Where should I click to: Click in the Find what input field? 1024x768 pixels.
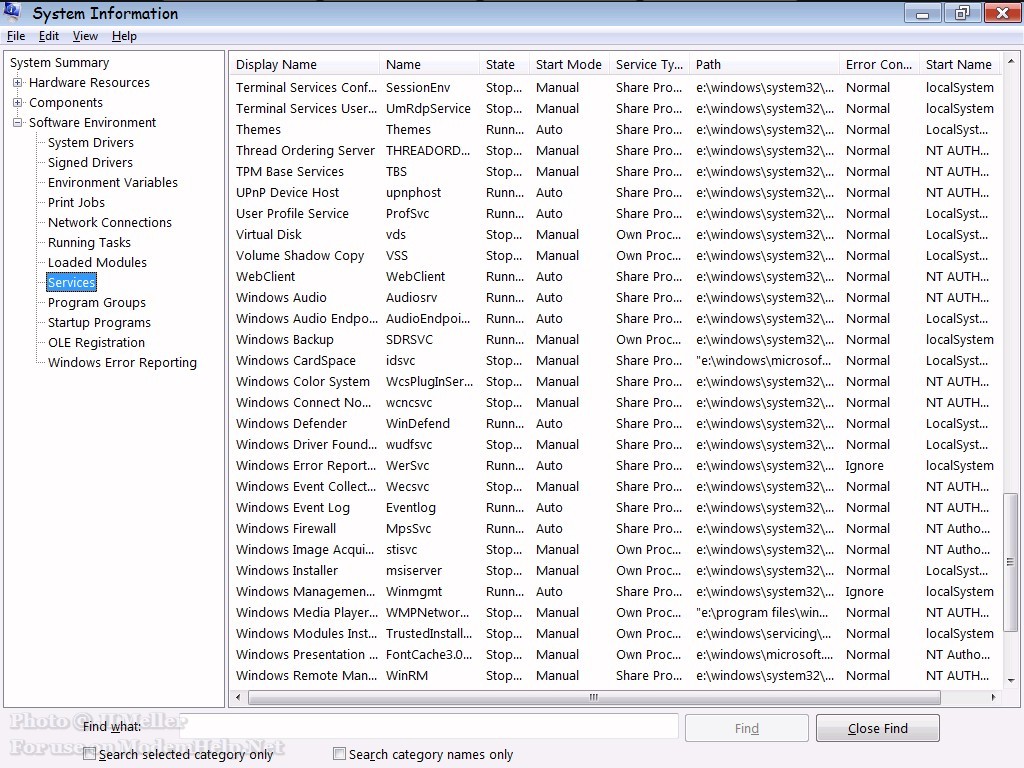coord(428,726)
